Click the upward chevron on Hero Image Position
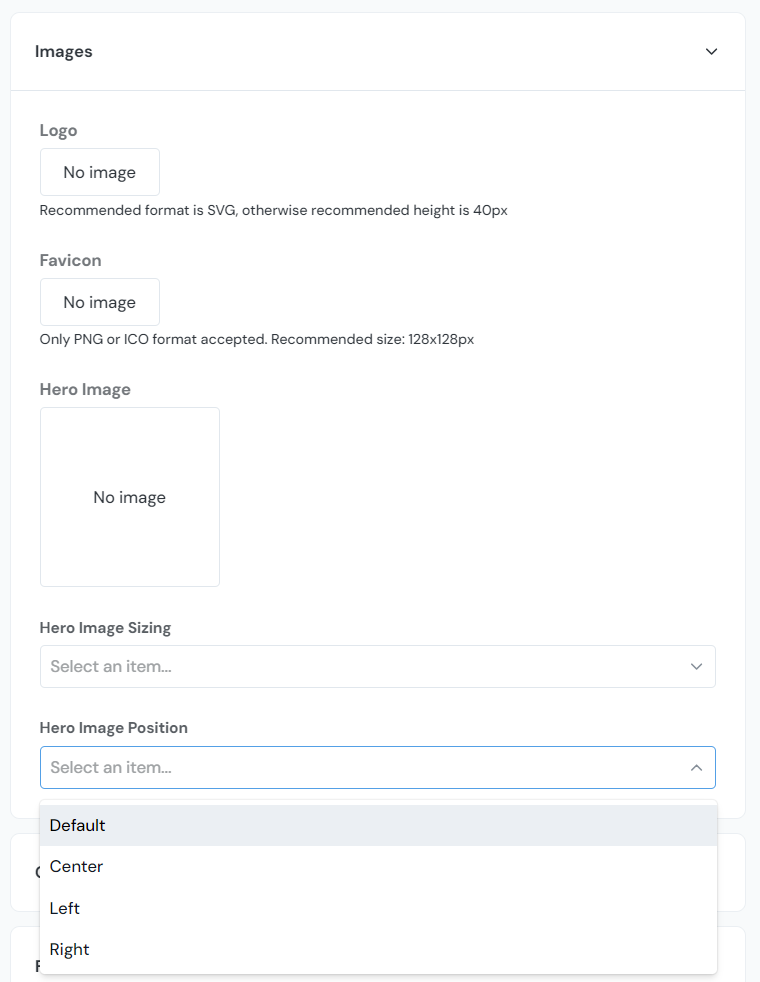 coord(696,767)
